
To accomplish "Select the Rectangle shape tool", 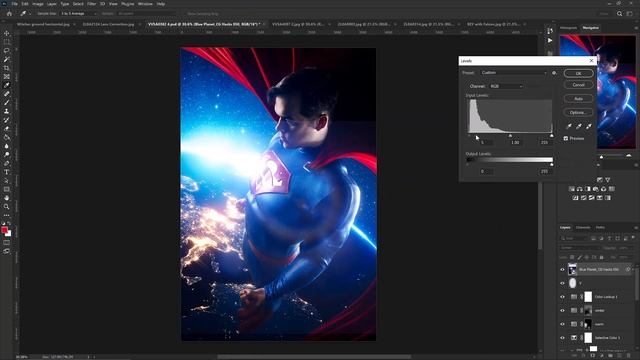I will (x=7, y=189).
